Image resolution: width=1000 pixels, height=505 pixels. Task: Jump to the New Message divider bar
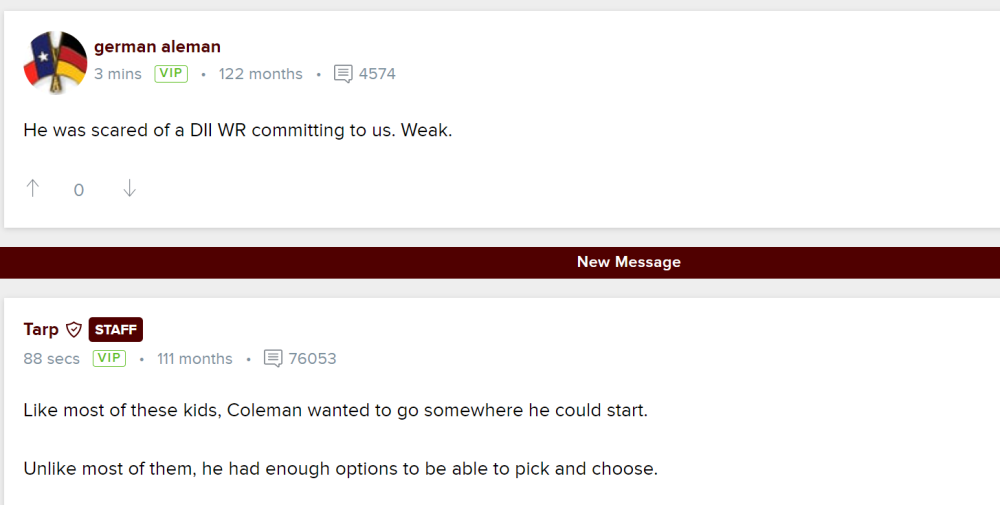click(628, 262)
